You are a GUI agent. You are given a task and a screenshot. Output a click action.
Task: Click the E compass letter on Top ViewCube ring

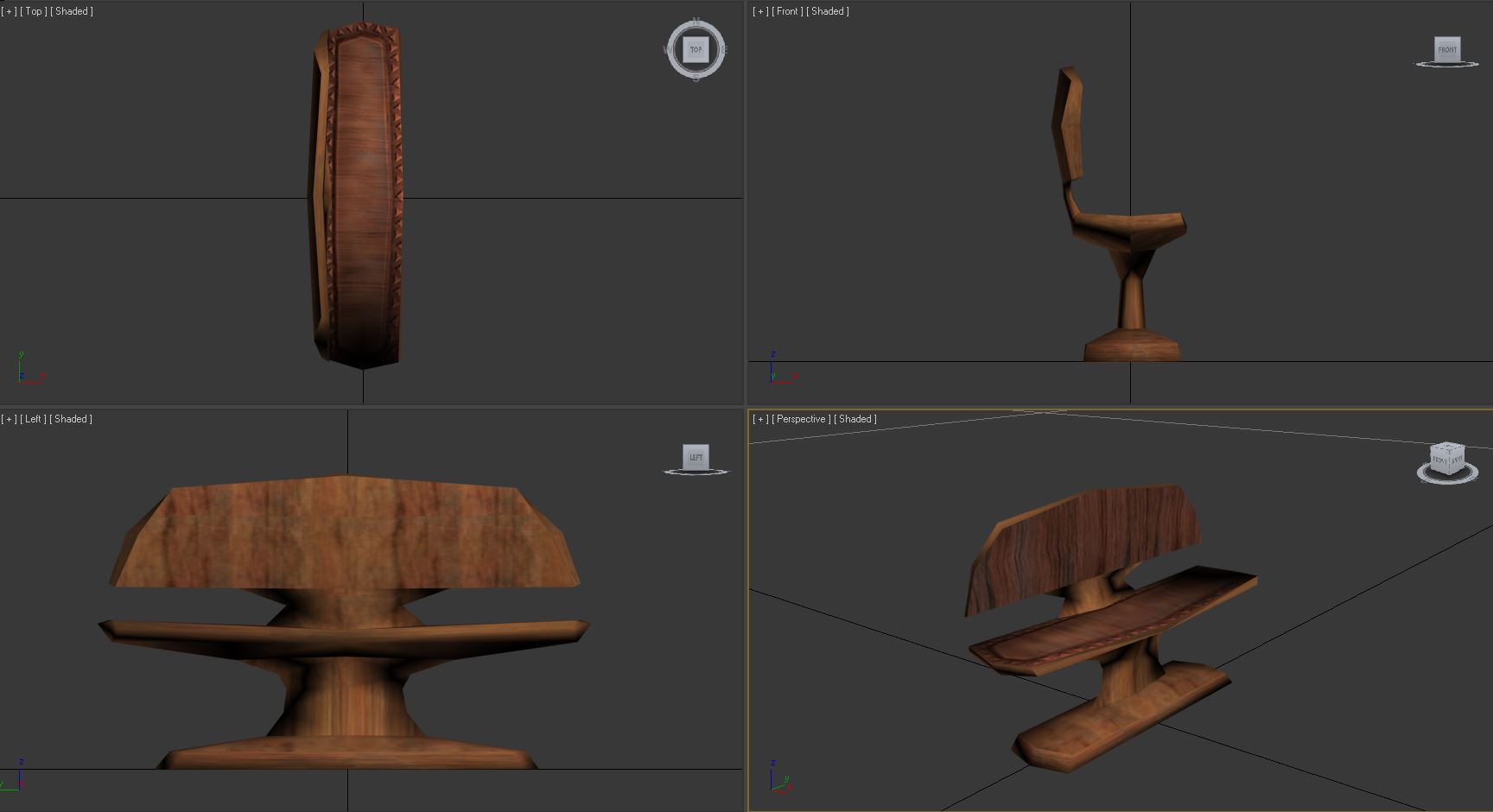click(x=724, y=50)
